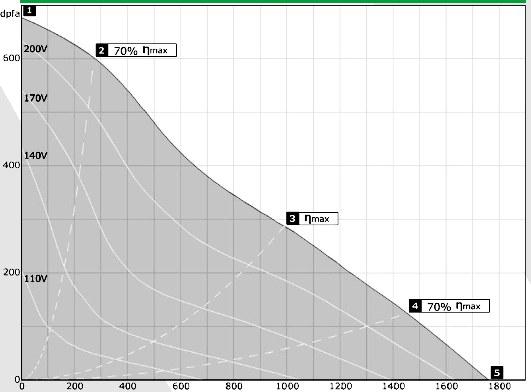Click the 1200 tick on the flow axis
The width and height of the screenshot is (531, 392).
340,386
